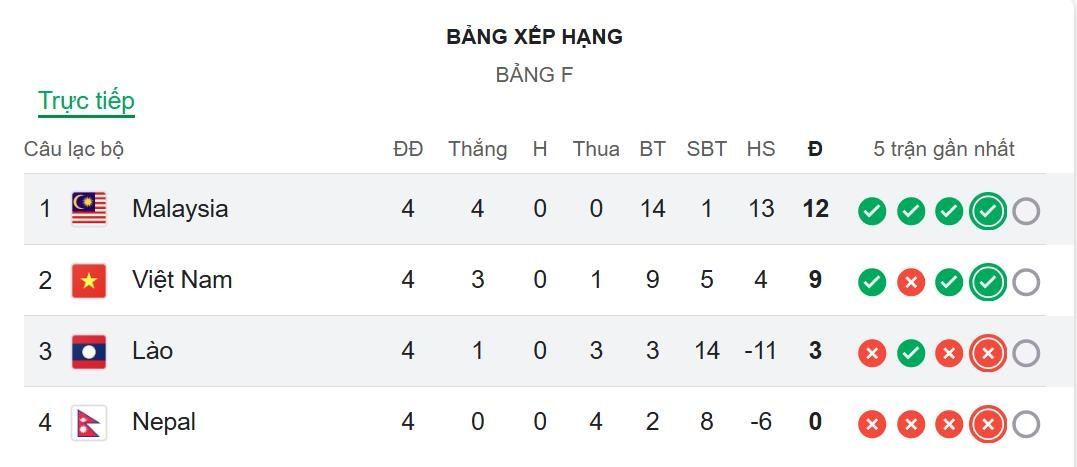Open the Nepal team link

point(164,422)
